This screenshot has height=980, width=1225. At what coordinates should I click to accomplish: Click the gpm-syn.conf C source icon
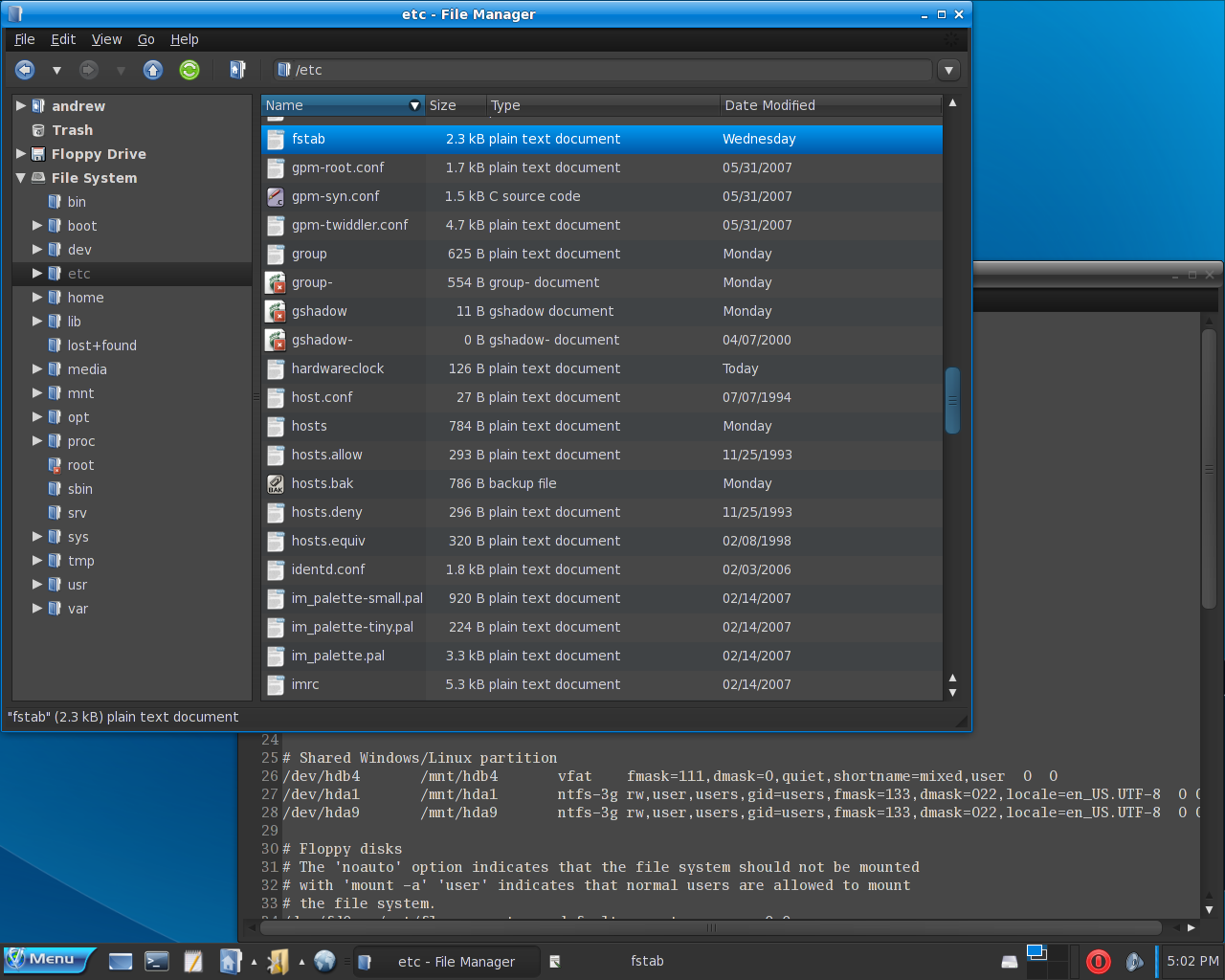pos(276,196)
